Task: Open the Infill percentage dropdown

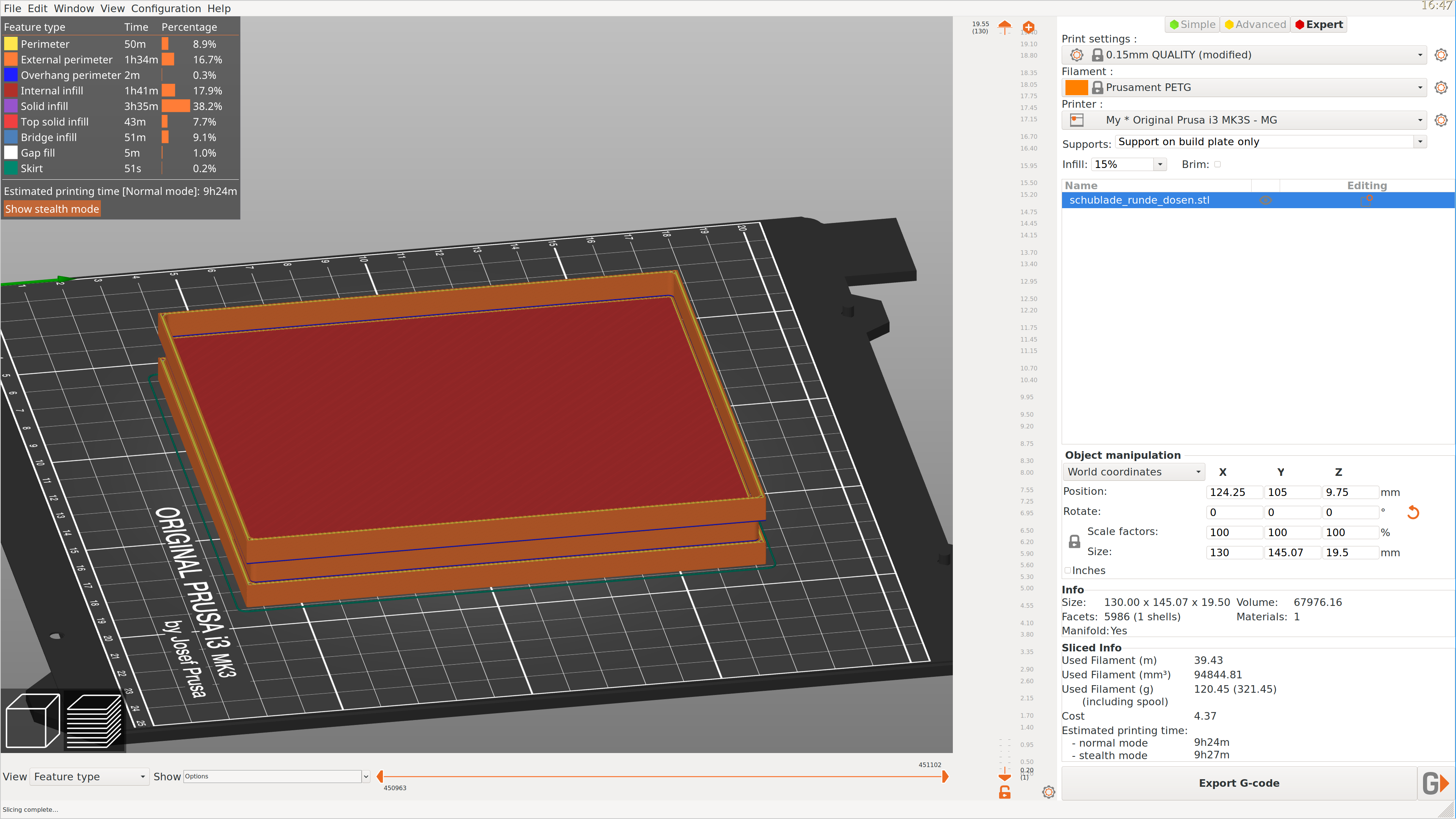Action: pyautogui.click(x=1160, y=165)
